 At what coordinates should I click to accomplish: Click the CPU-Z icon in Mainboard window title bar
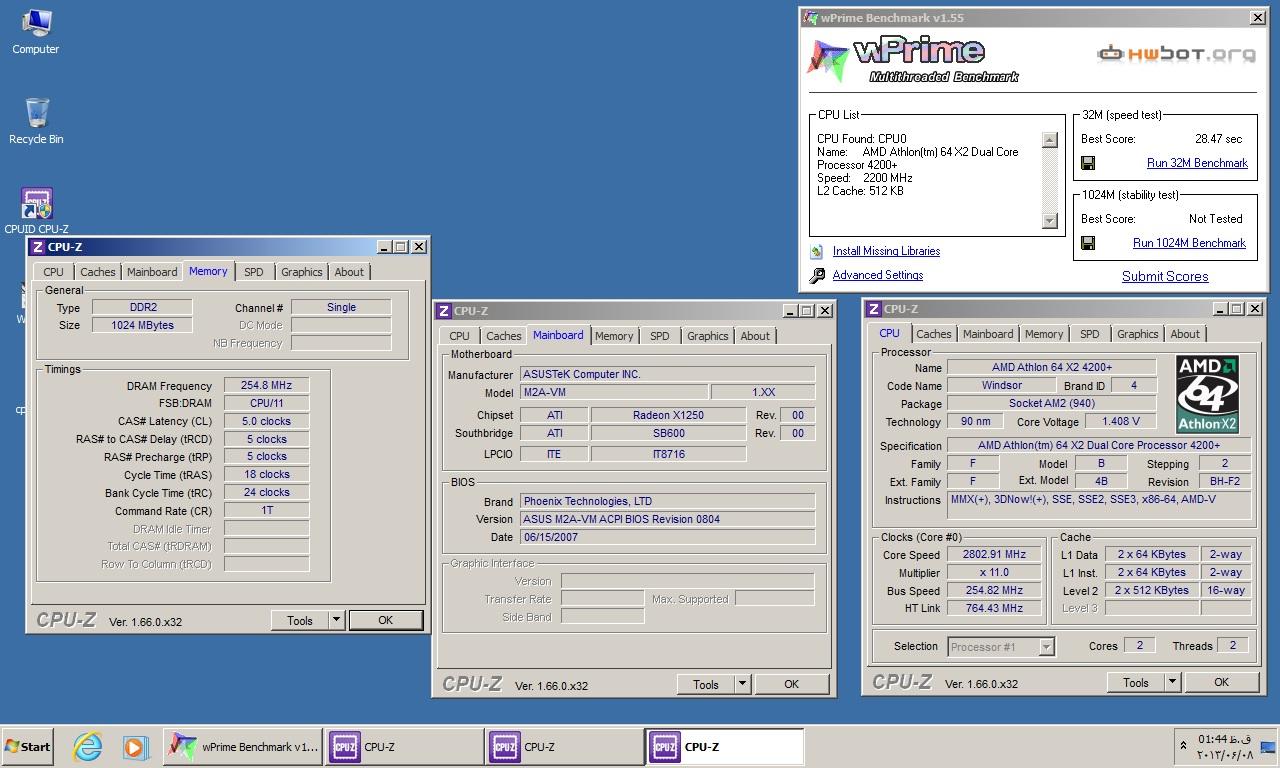[x=443, y=311]
